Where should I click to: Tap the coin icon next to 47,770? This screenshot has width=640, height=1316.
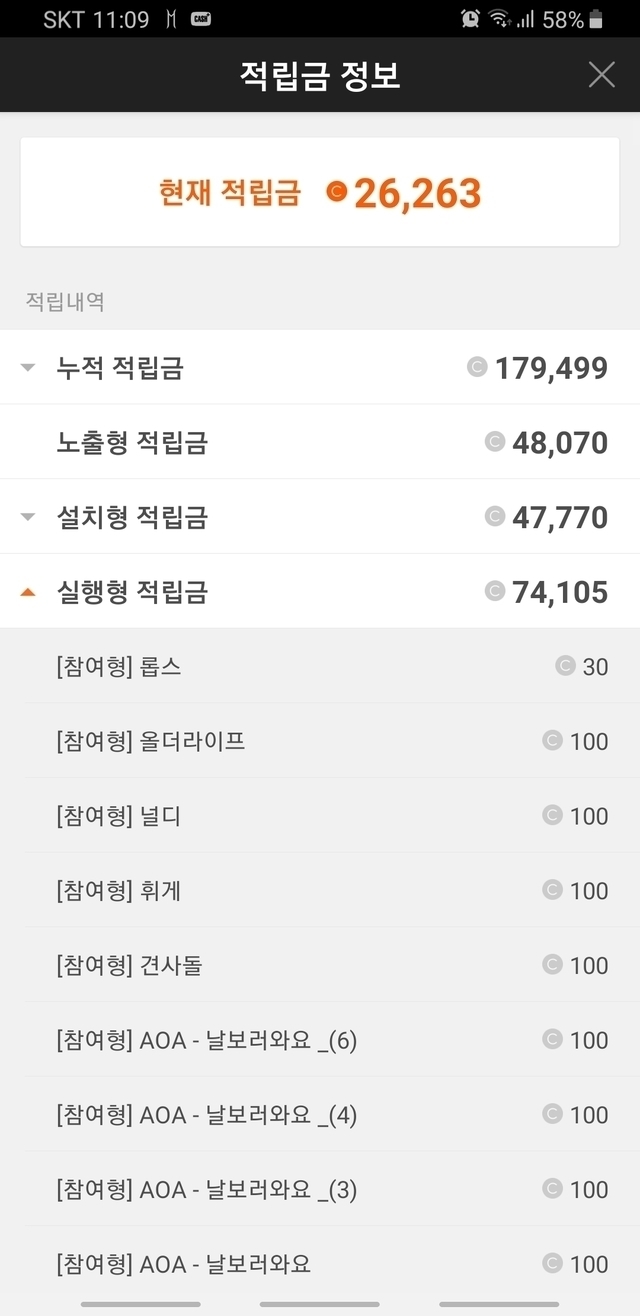pos(494,516)
